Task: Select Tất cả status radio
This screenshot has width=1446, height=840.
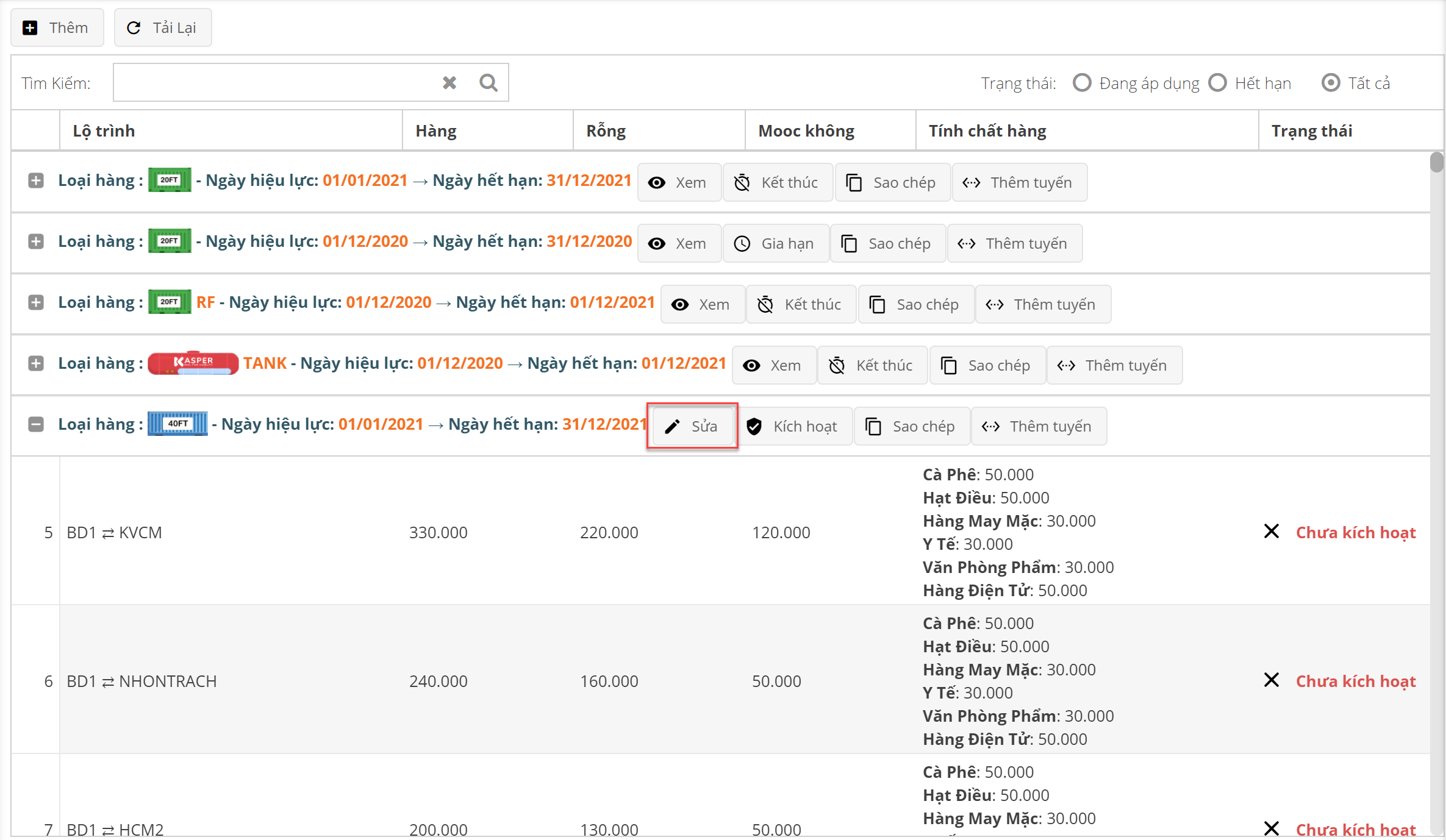Action: [x=1330, y=83]
